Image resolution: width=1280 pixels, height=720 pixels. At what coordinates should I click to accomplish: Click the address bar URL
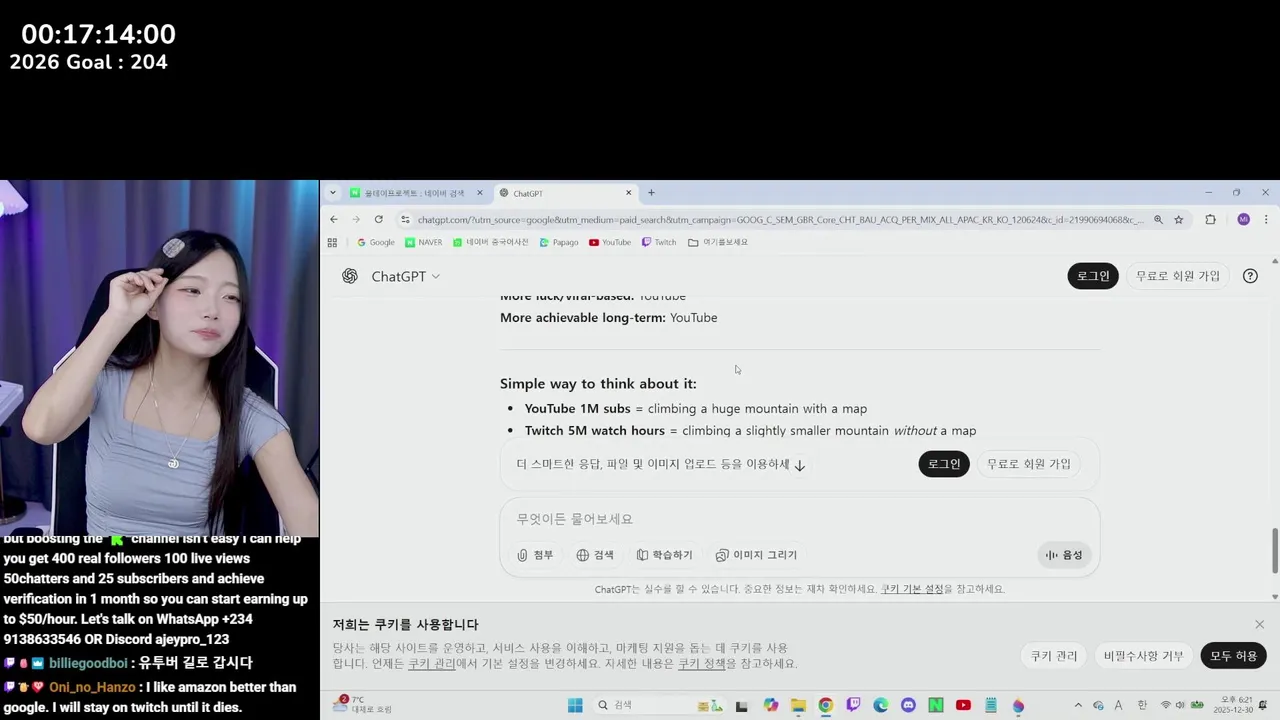point(780,219)
